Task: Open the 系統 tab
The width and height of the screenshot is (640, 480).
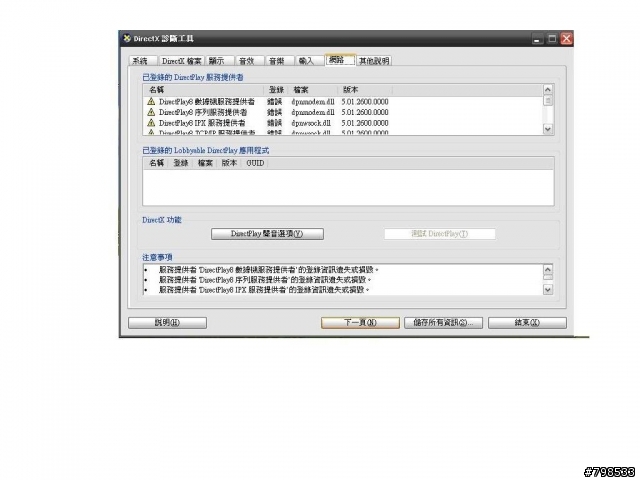Action: (x=141, y=61)
